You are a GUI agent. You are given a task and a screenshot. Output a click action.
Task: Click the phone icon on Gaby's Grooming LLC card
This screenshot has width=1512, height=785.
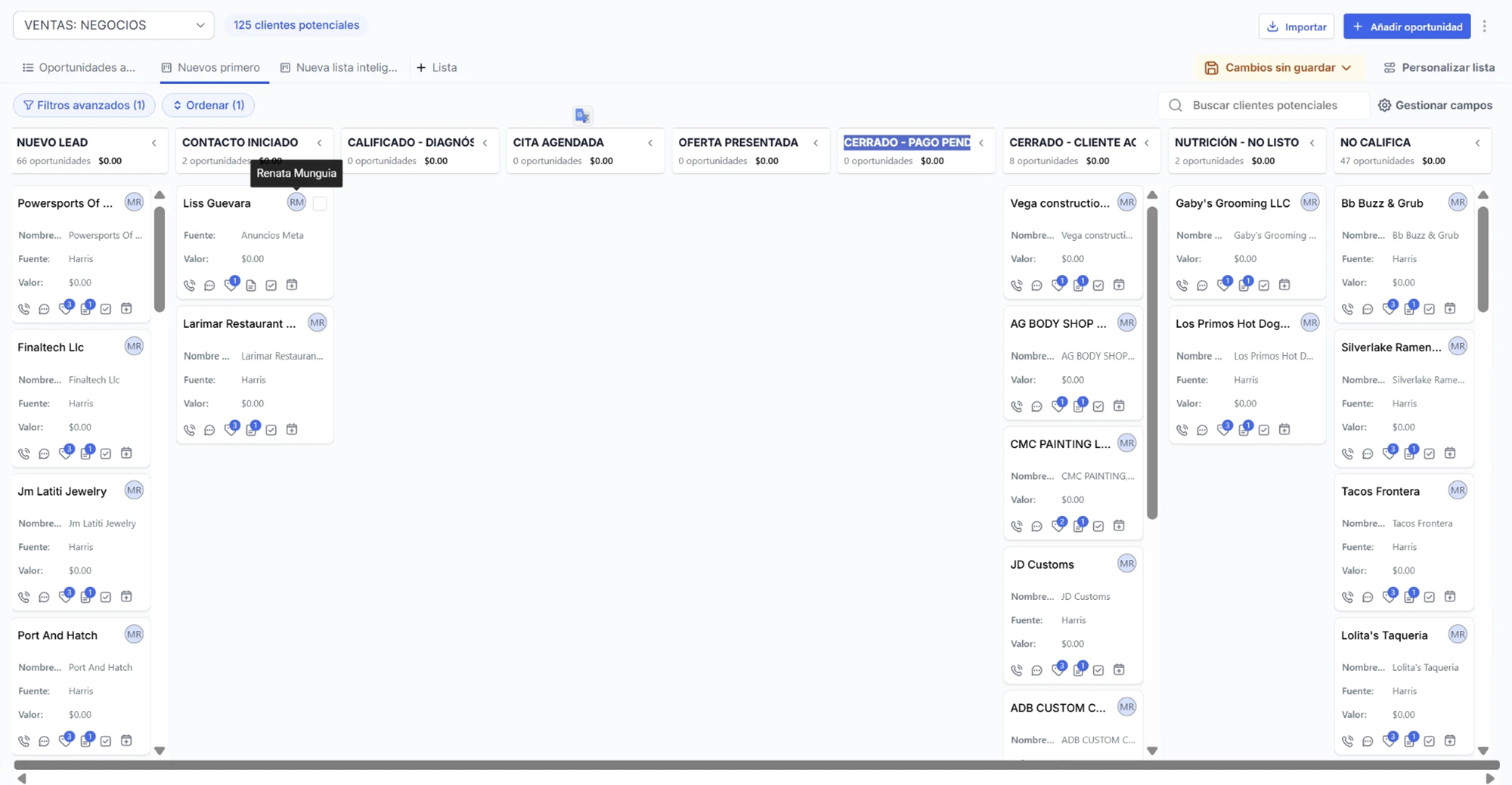1182,286
